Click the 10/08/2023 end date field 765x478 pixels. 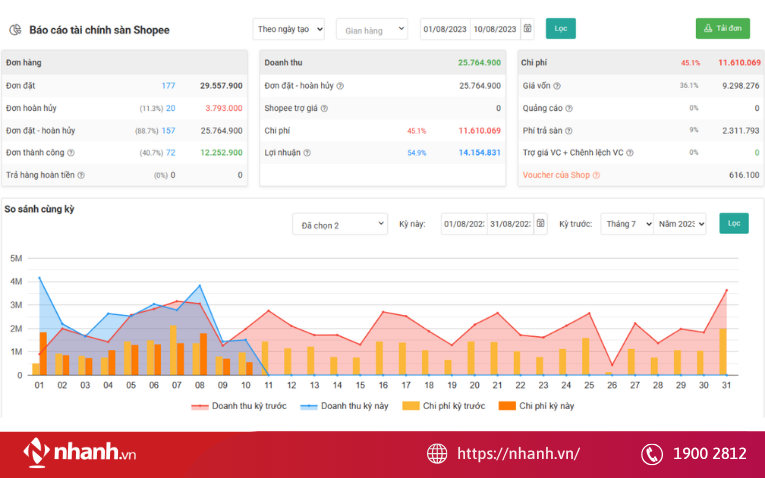coord(495,29)
